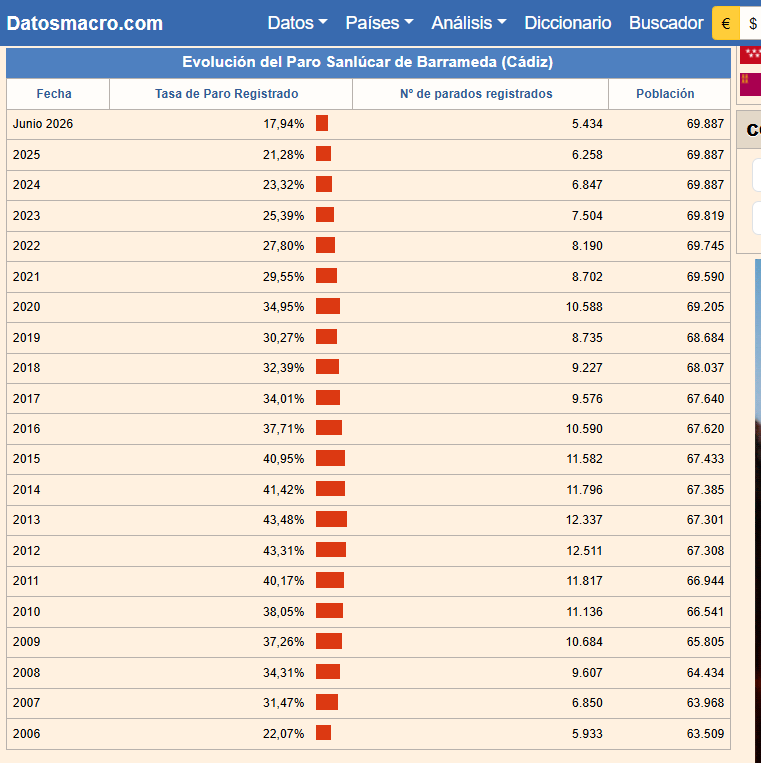The image size is (761, 763).
Task: Select the 40,17% rate value
Action: pos(284,581)
